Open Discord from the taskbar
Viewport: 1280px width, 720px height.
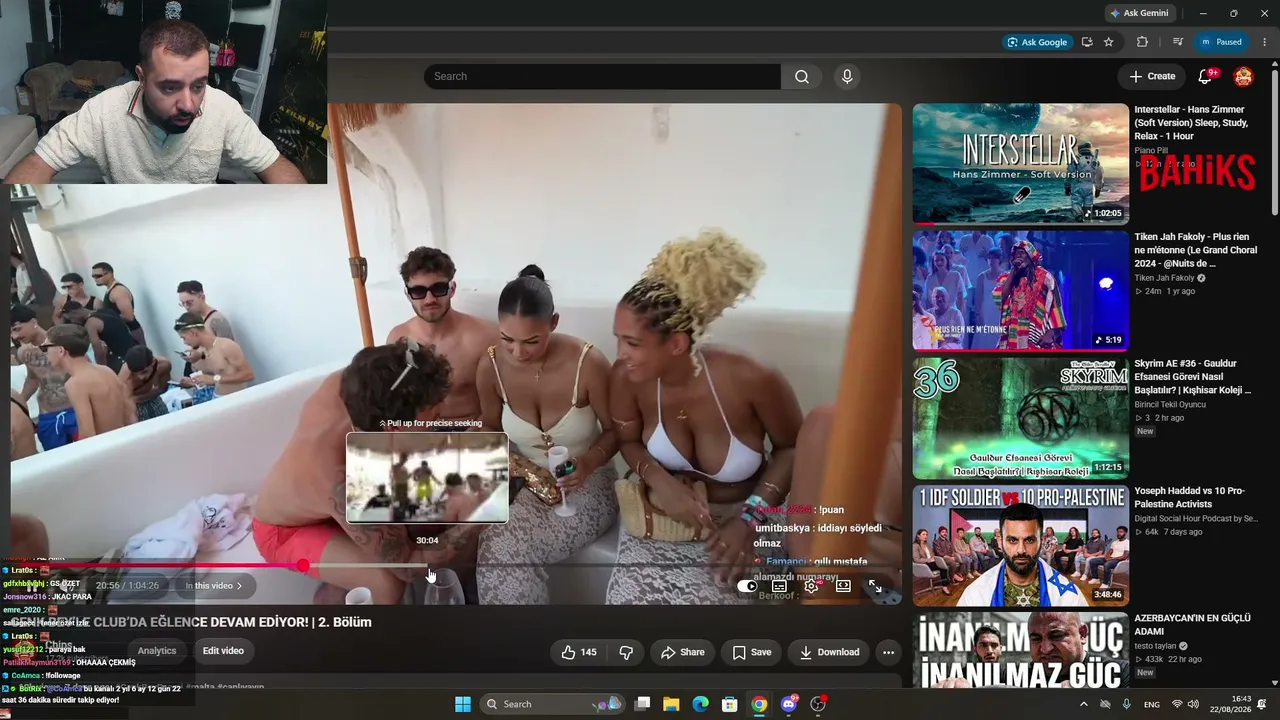(x=789, y=704)
